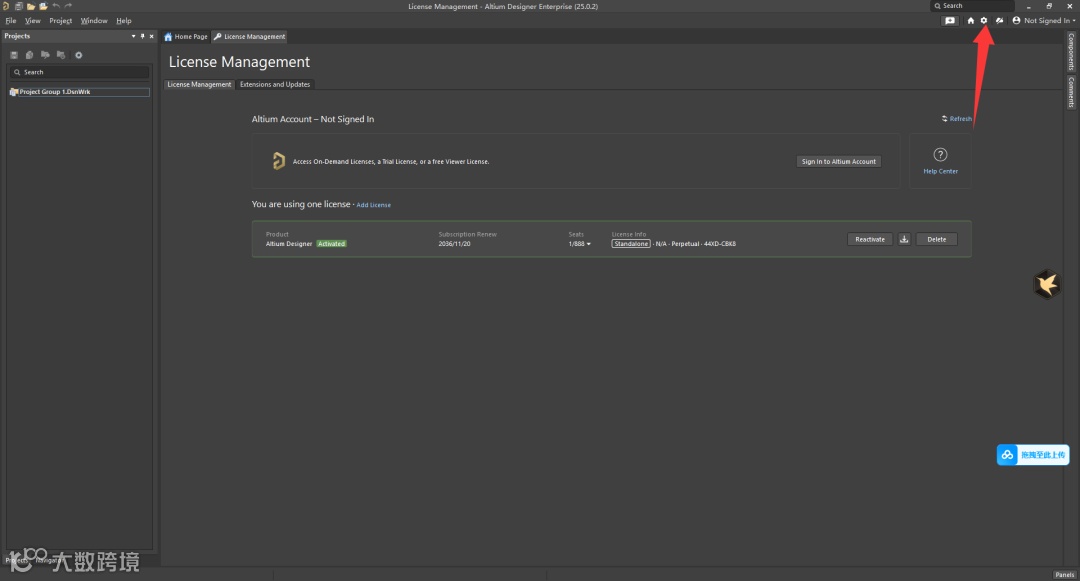Open the Comments side panel tab
The height and width of the screenshot is (581, 1080).
(1071, 92)
